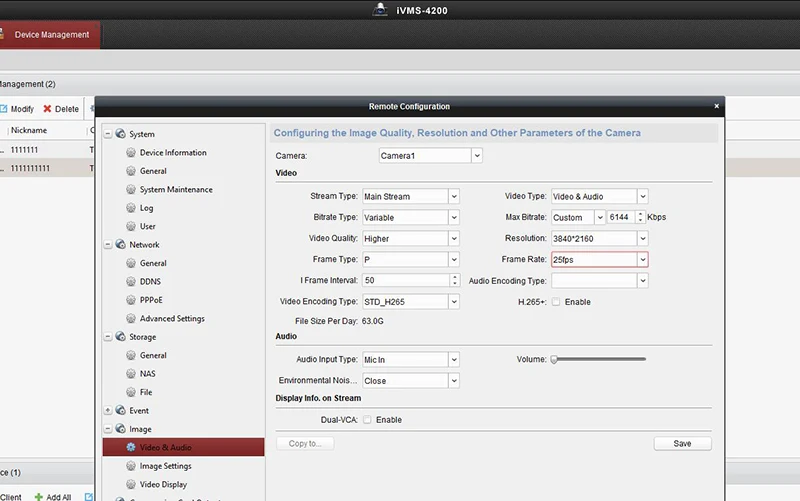
Task: Click the green plus Add All icon
Action: tap(39, 496)
